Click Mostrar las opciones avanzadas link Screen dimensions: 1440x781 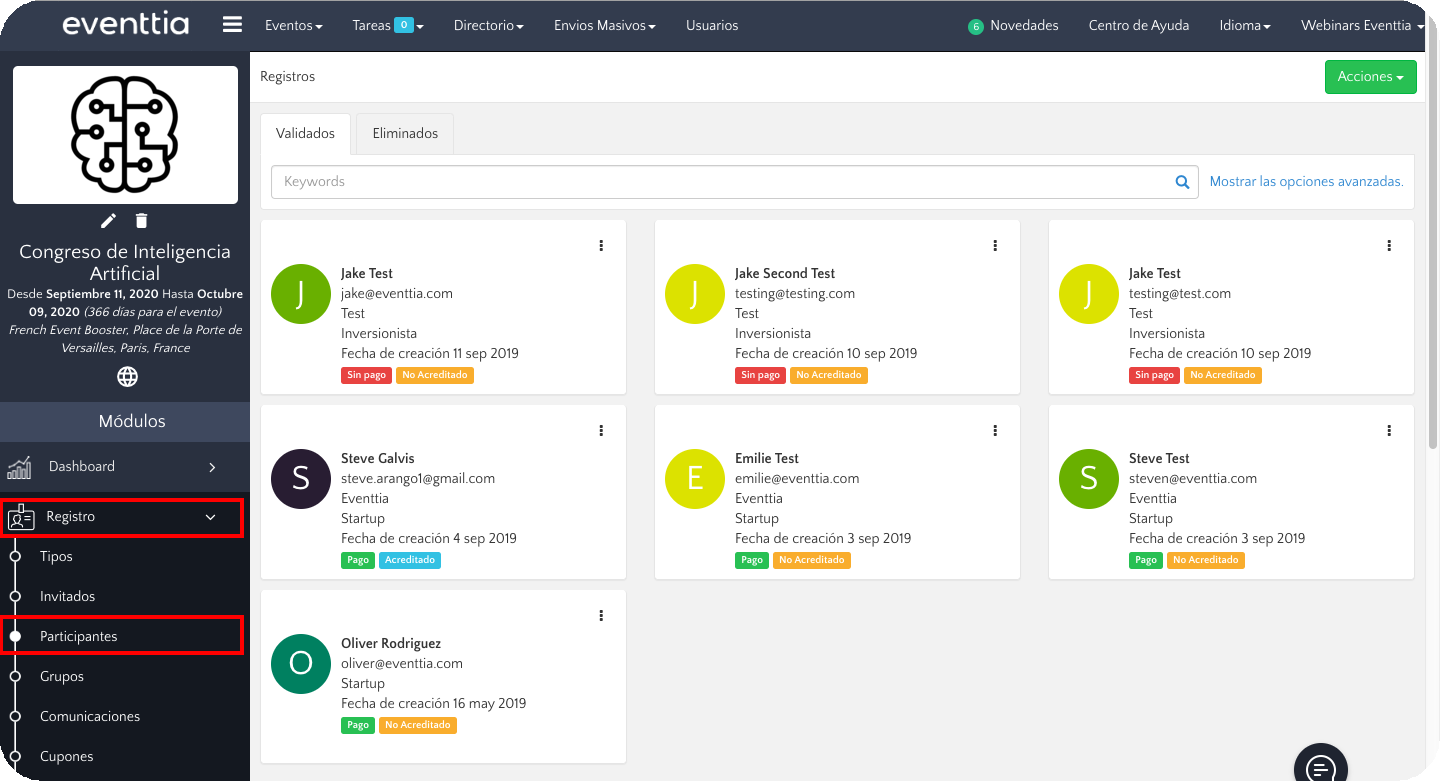pyautogui.click(x=1306, y=182)
